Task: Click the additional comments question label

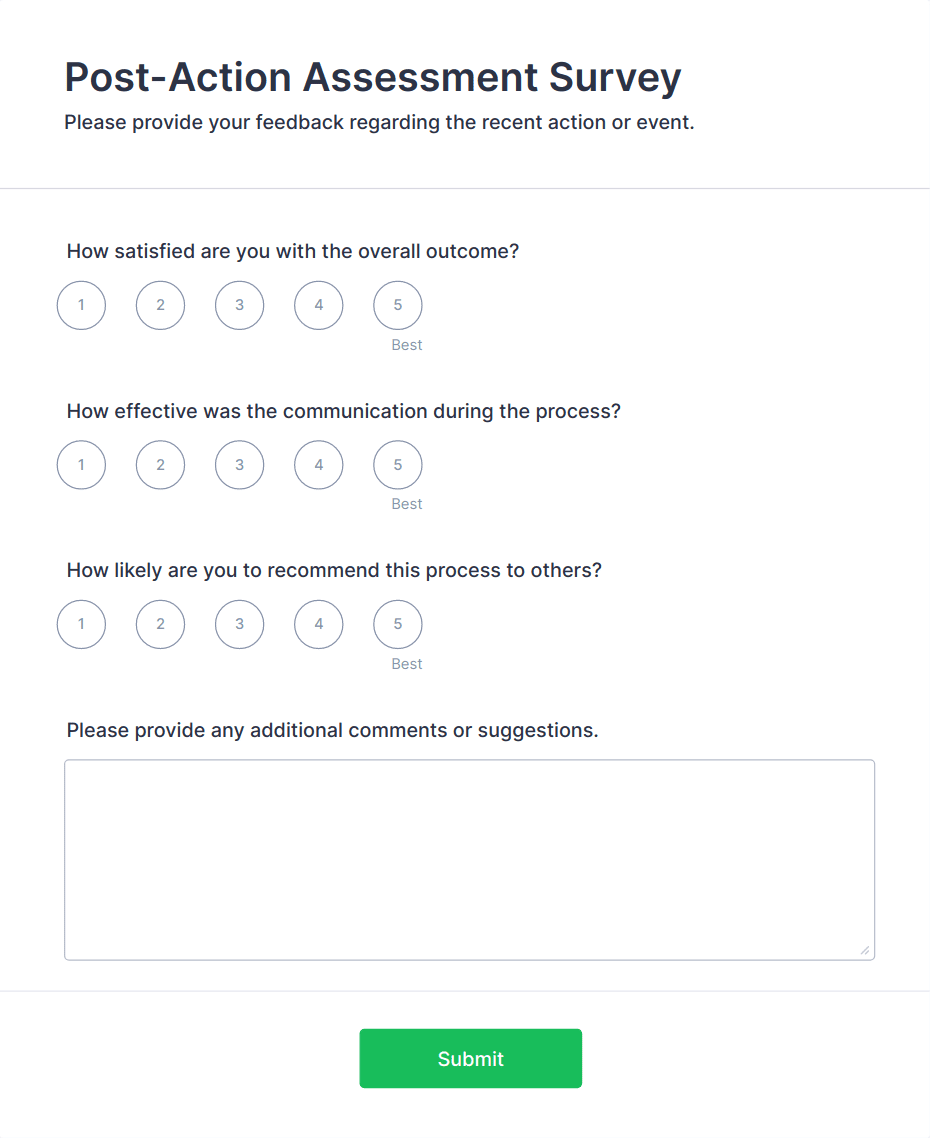Action: (332, 730)
